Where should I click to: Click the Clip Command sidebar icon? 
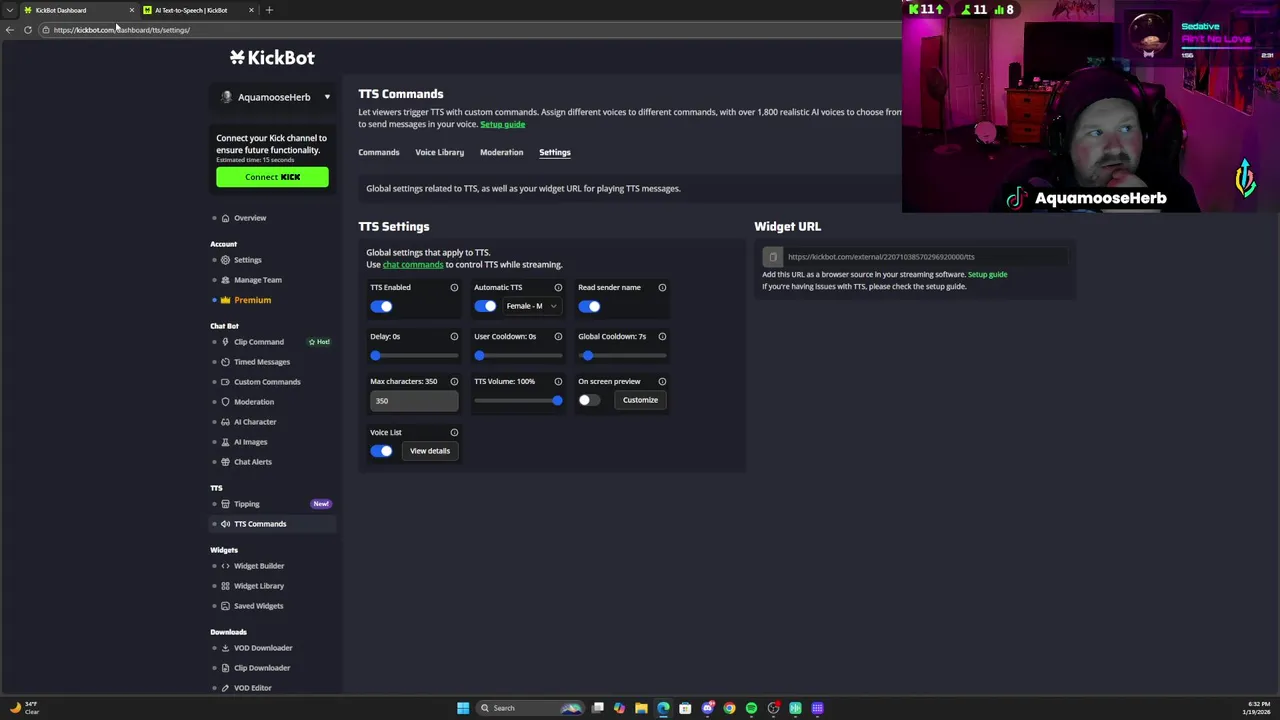[x=225, y=342]
